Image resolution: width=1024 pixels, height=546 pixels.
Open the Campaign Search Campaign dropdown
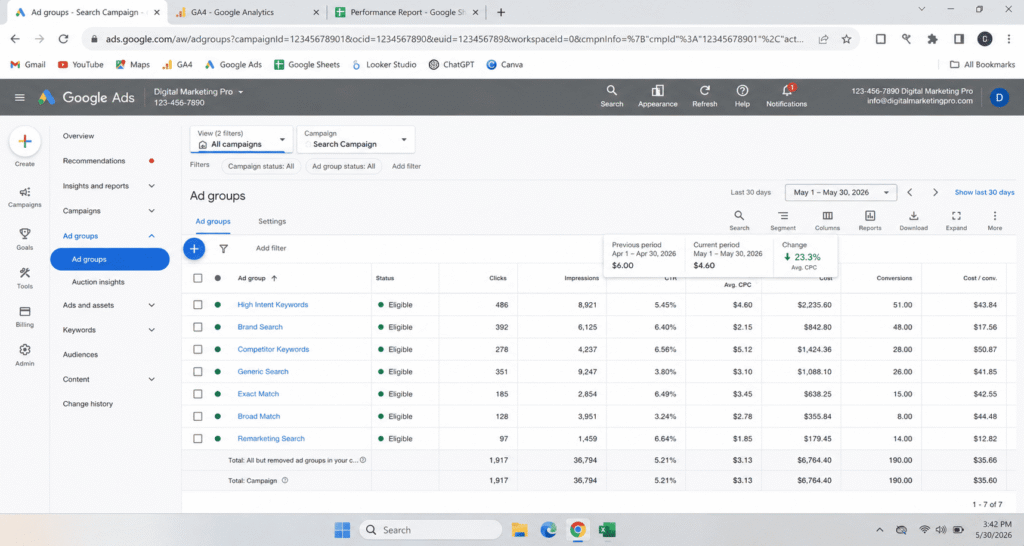356,139
